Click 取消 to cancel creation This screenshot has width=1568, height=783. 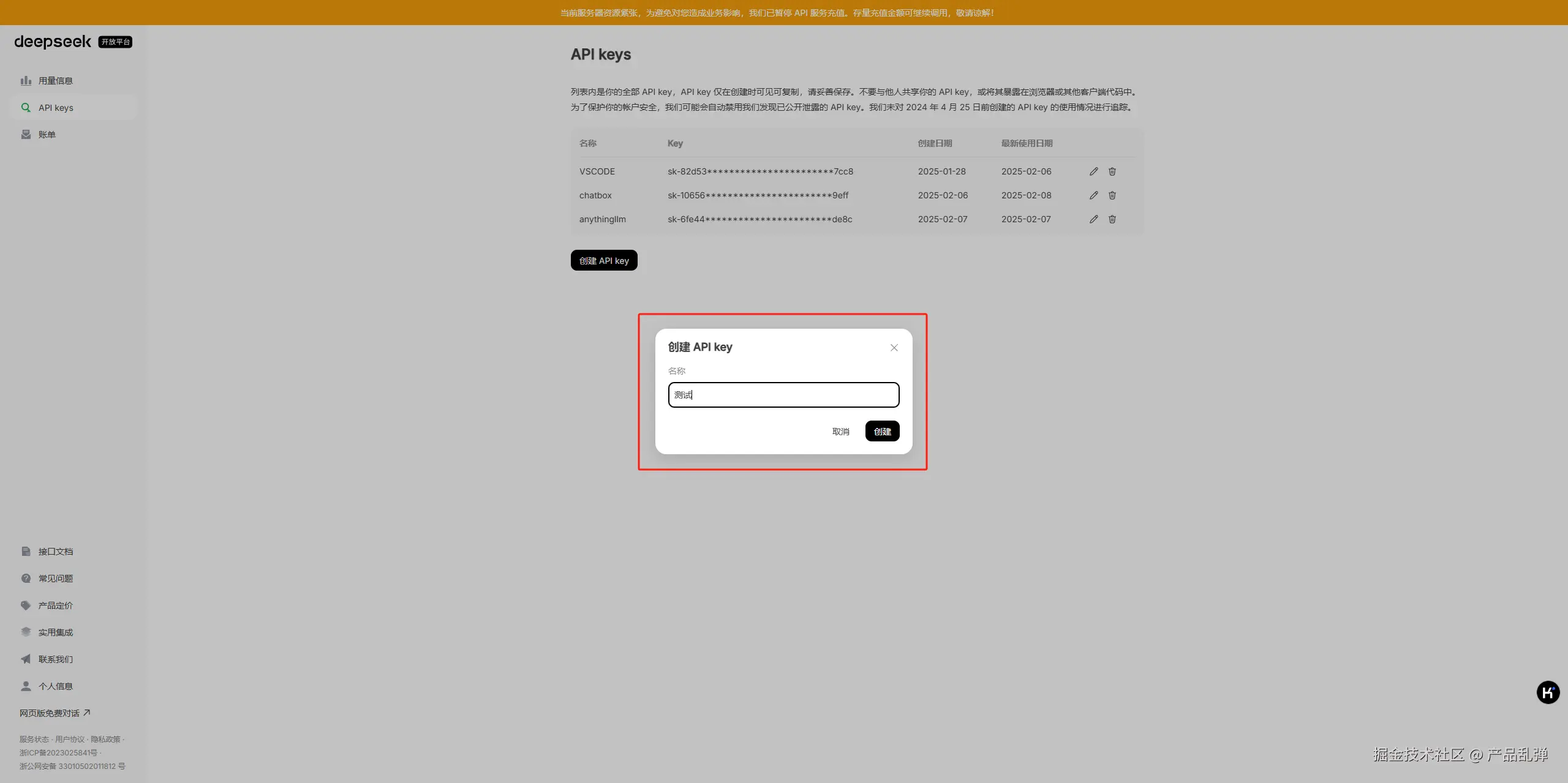pyautogui.click(x=840, y=432)
